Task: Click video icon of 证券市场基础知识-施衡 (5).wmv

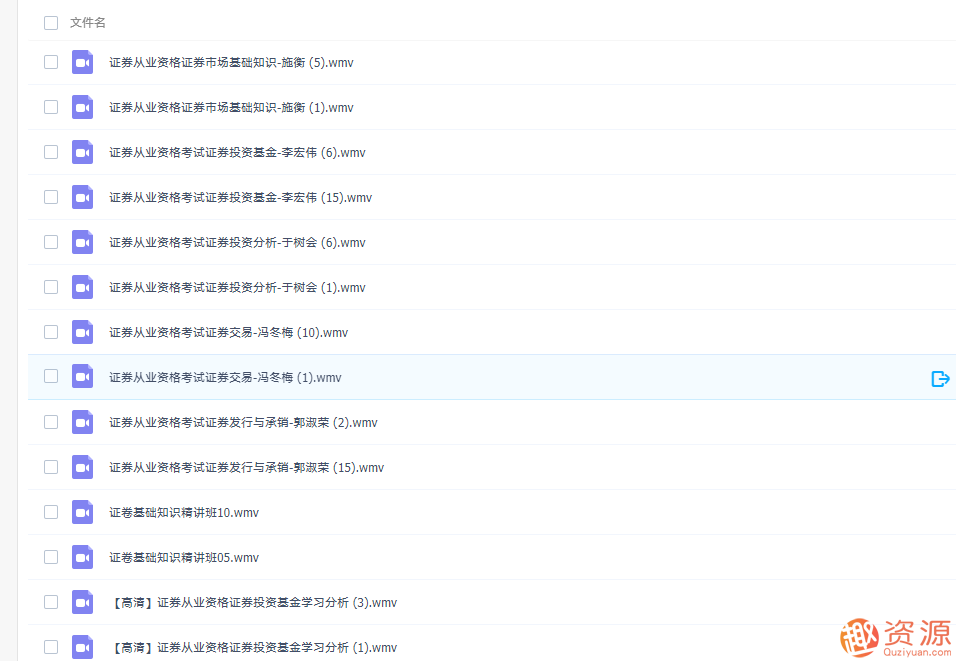Action: tap(82, 62)
